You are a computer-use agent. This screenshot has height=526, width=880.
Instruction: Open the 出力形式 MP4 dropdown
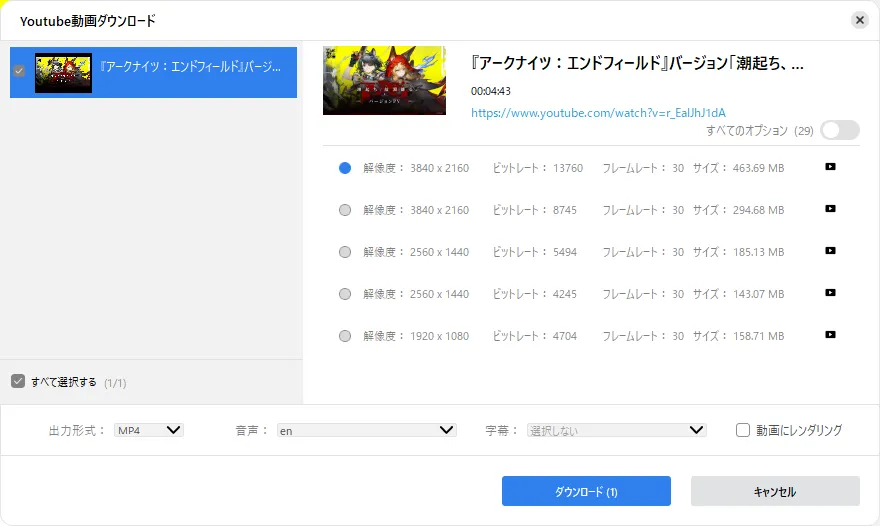[x=148, y=430]
